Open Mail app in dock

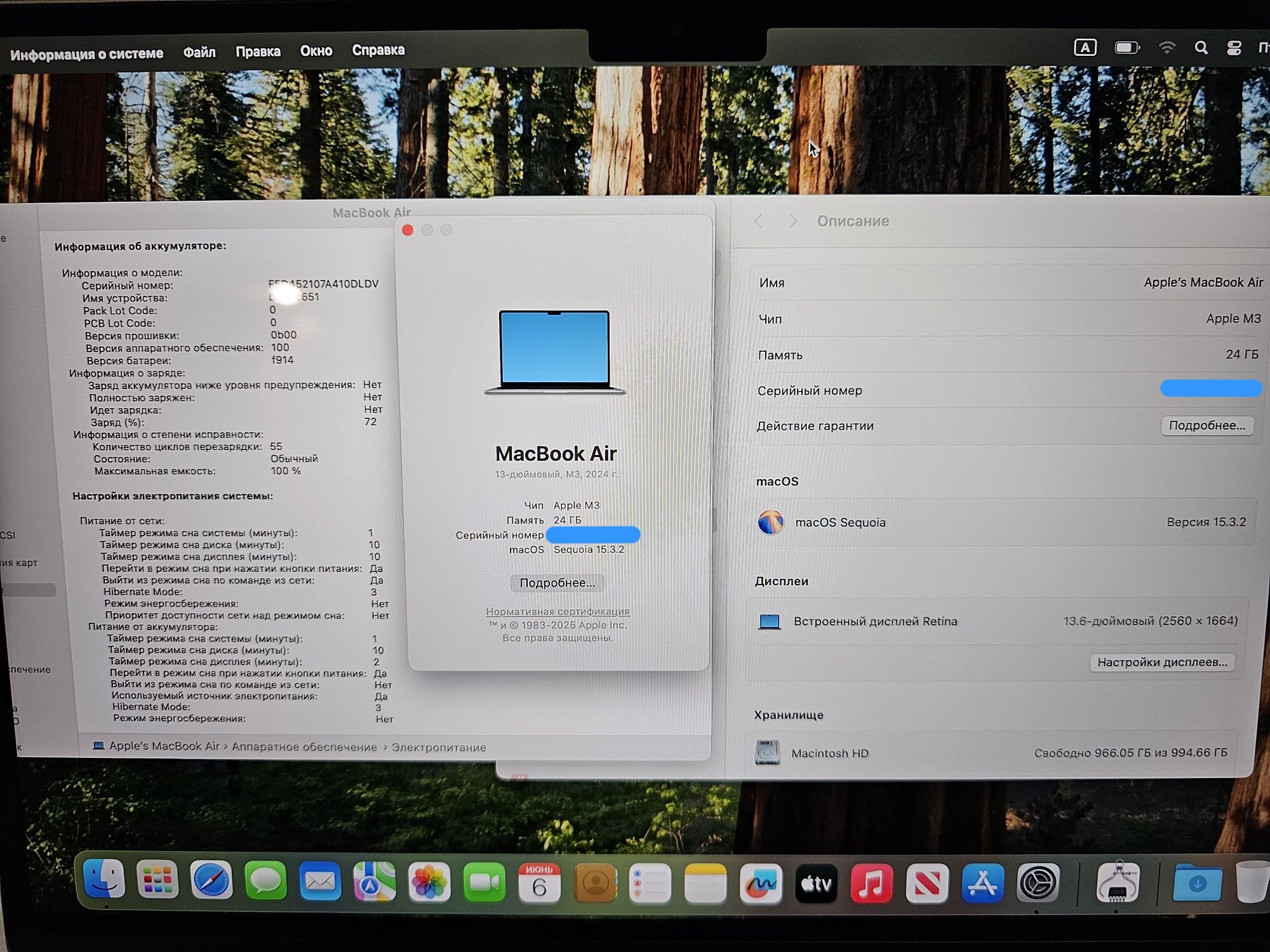[x=320, y=882]
